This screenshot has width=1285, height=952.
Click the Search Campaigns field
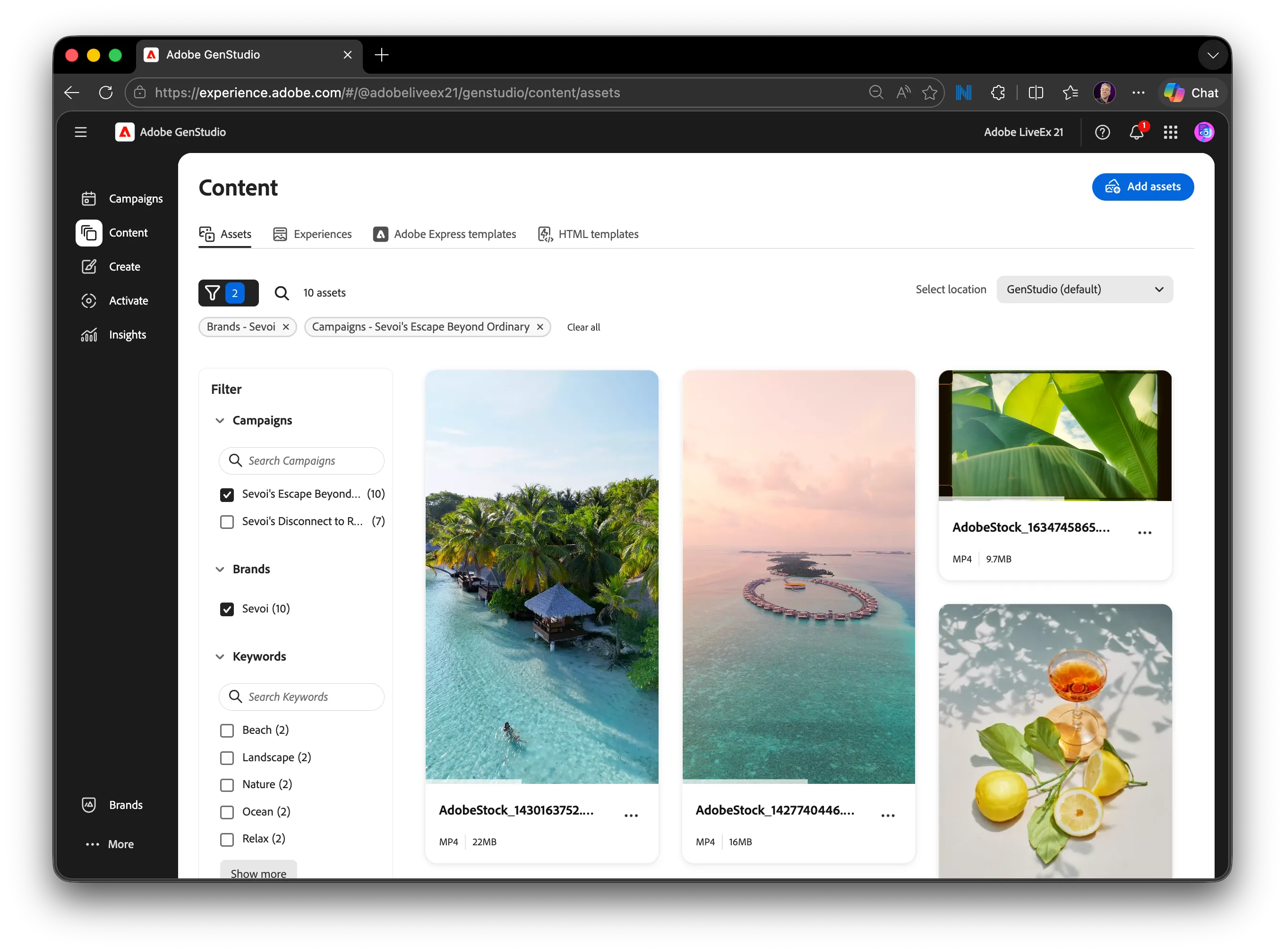point(301,460)
